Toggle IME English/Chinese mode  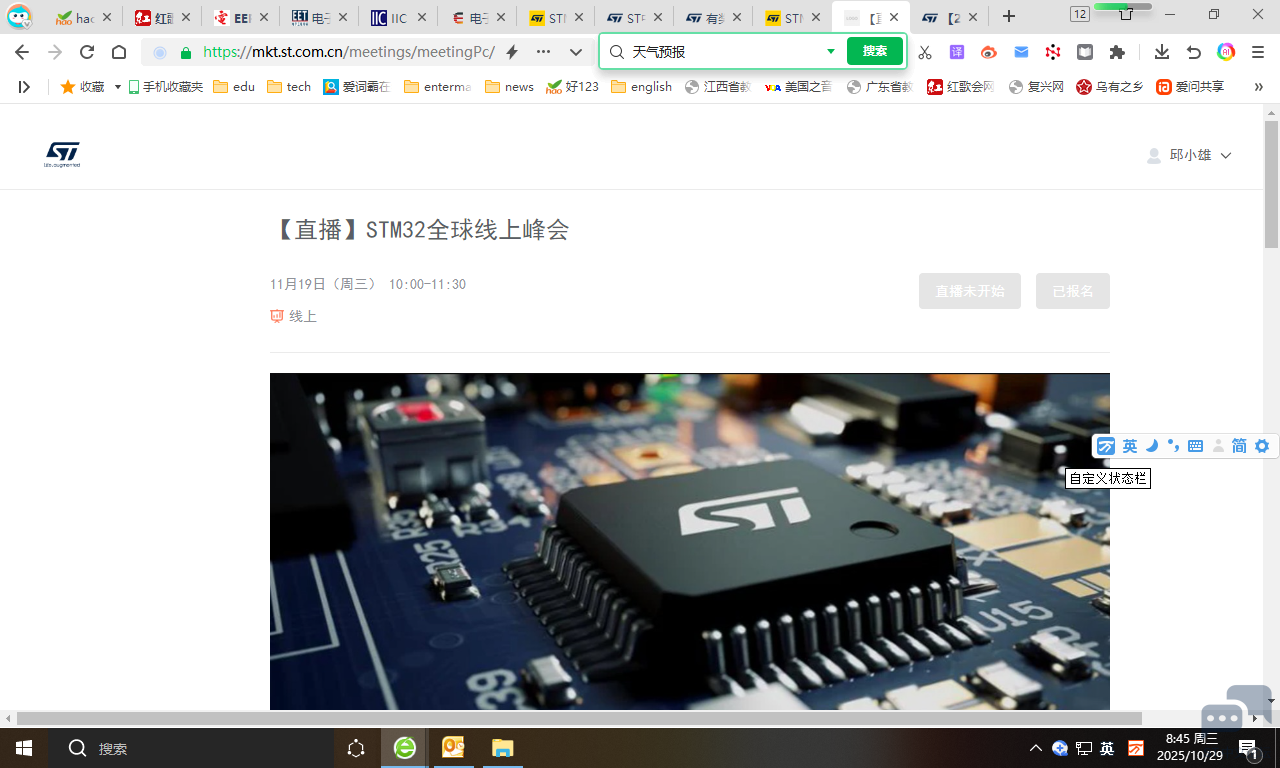pos(1129,446)
